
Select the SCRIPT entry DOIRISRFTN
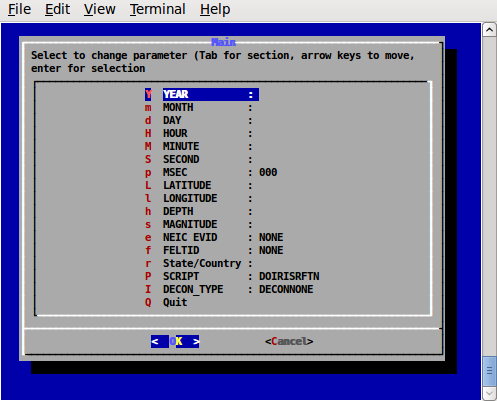[x=232, y=276]
